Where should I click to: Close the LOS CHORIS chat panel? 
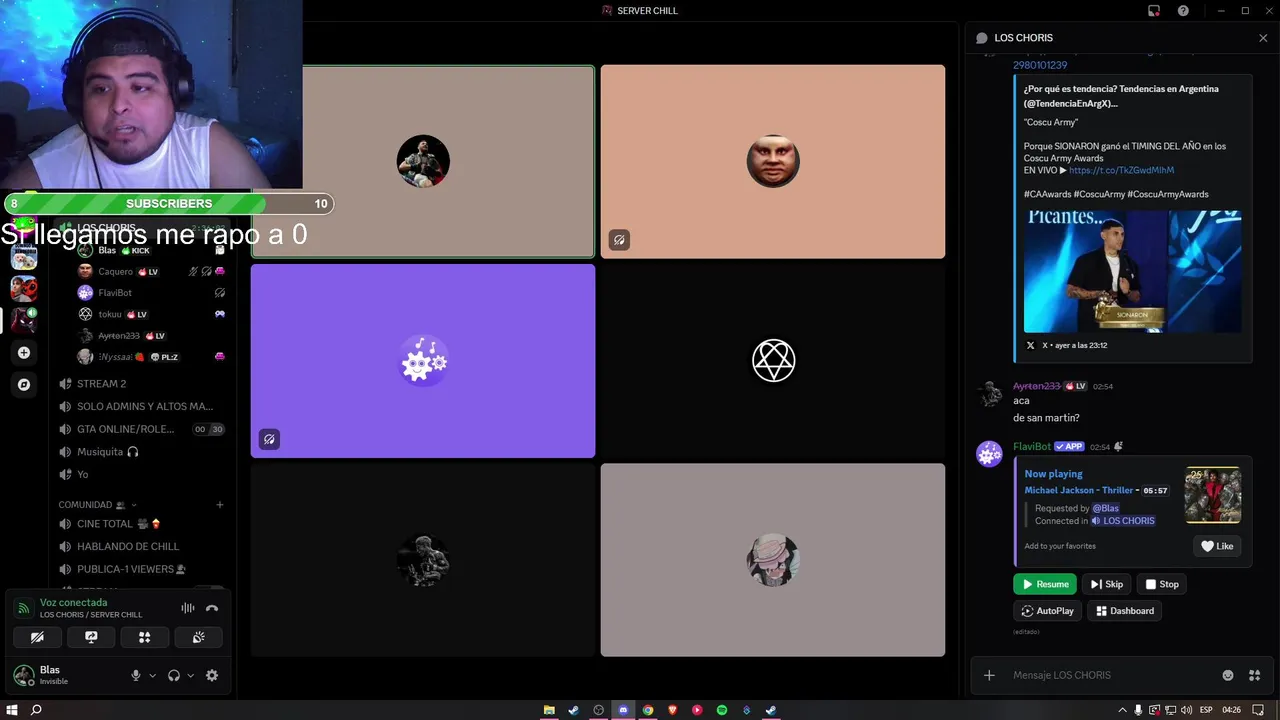point(1263,38)
